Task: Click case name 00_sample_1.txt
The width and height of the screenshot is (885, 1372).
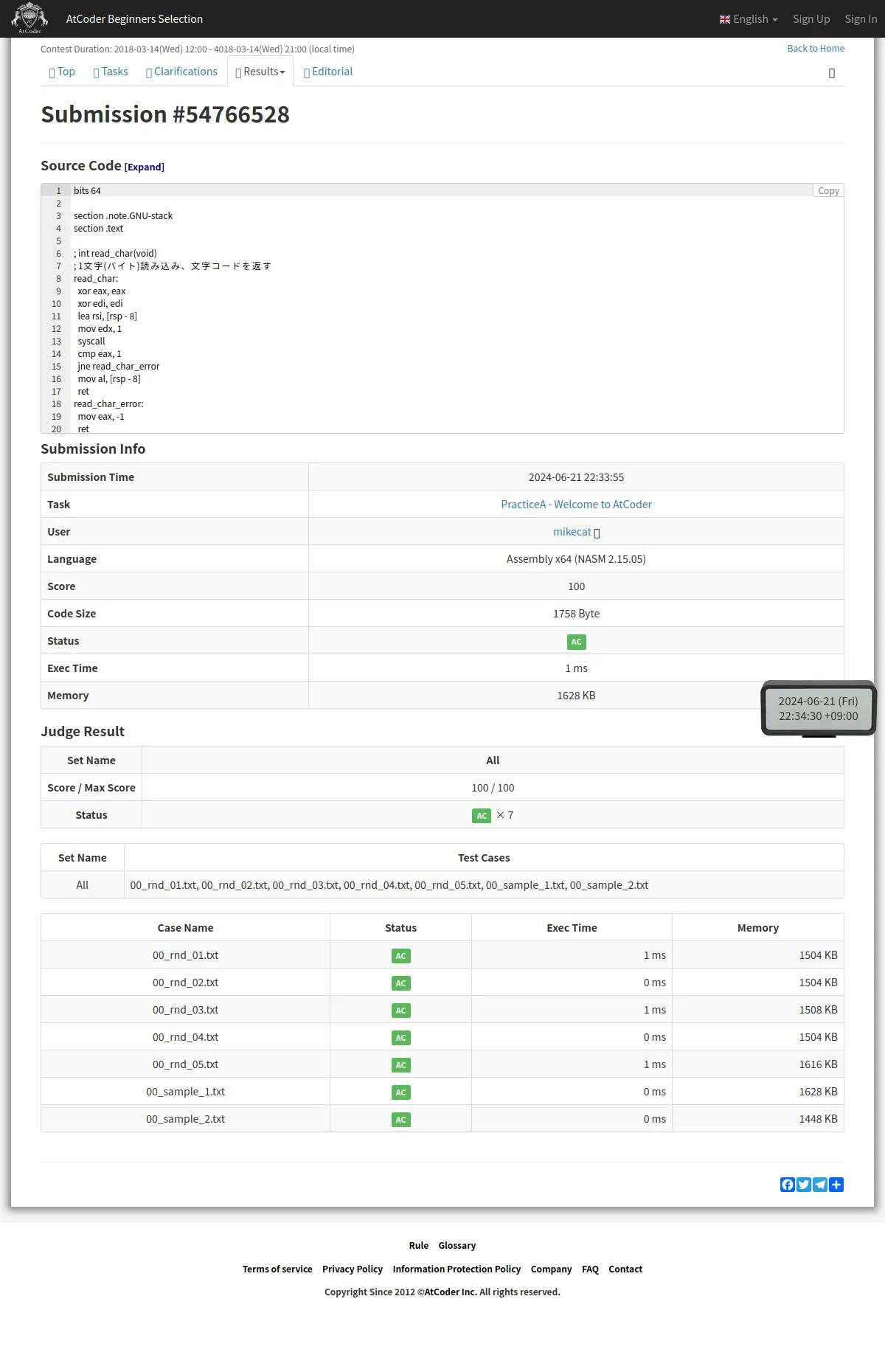Action: coord(185,1092)
